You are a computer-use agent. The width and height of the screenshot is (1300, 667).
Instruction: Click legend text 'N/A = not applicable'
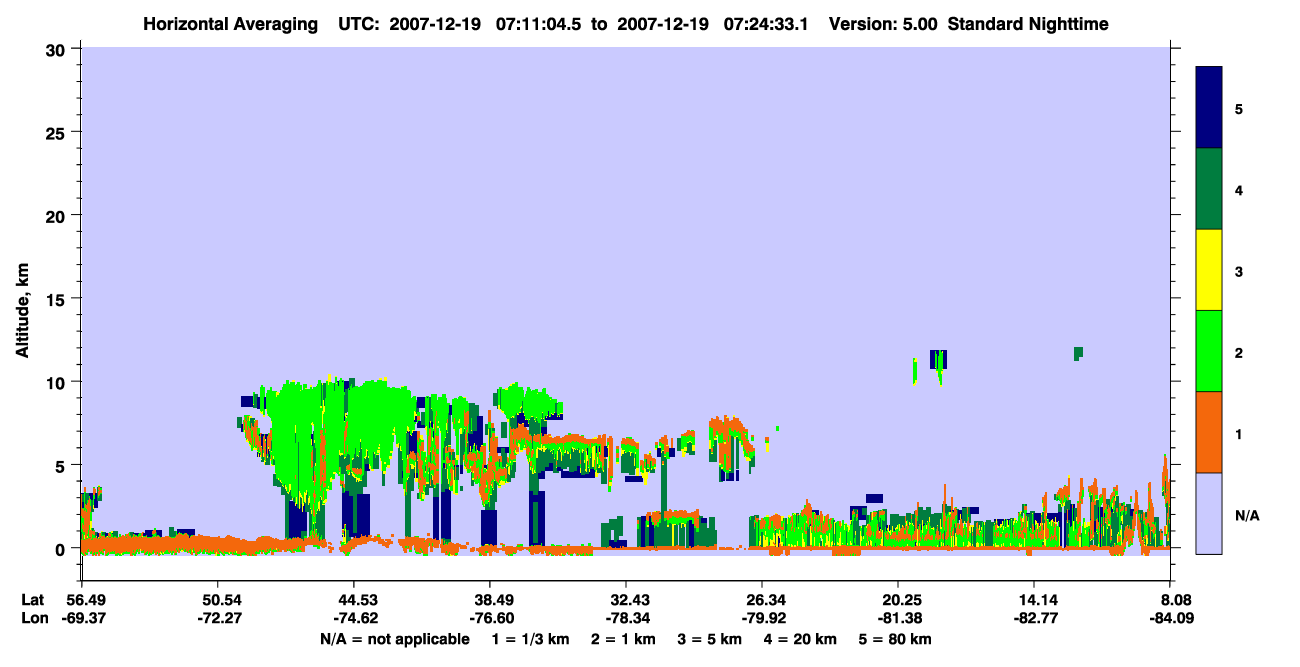pos(394,639)
